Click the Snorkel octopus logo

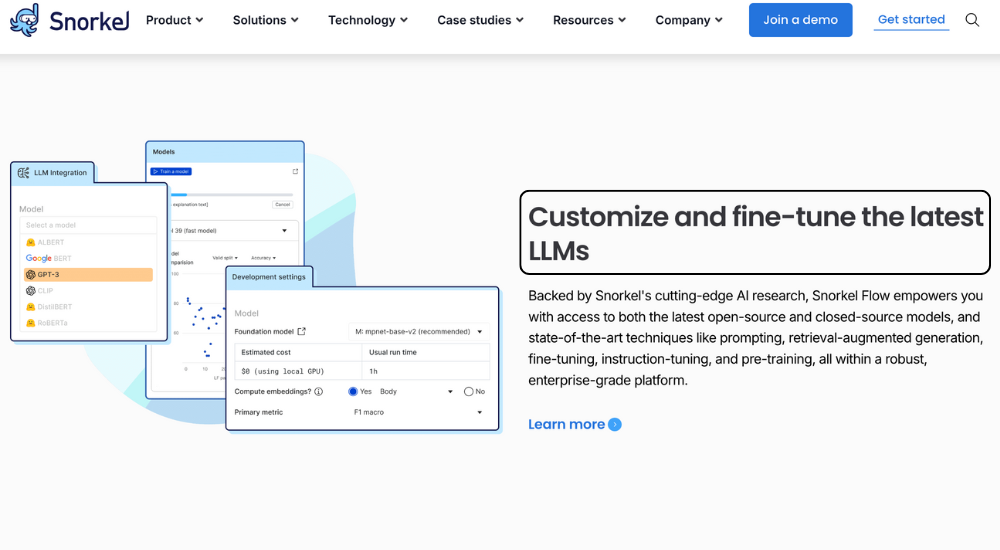(x=24, y=20)
